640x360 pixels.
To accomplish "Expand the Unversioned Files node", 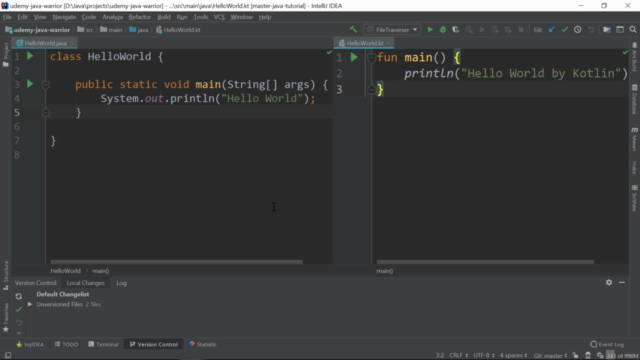I will (x=30, y=304).
